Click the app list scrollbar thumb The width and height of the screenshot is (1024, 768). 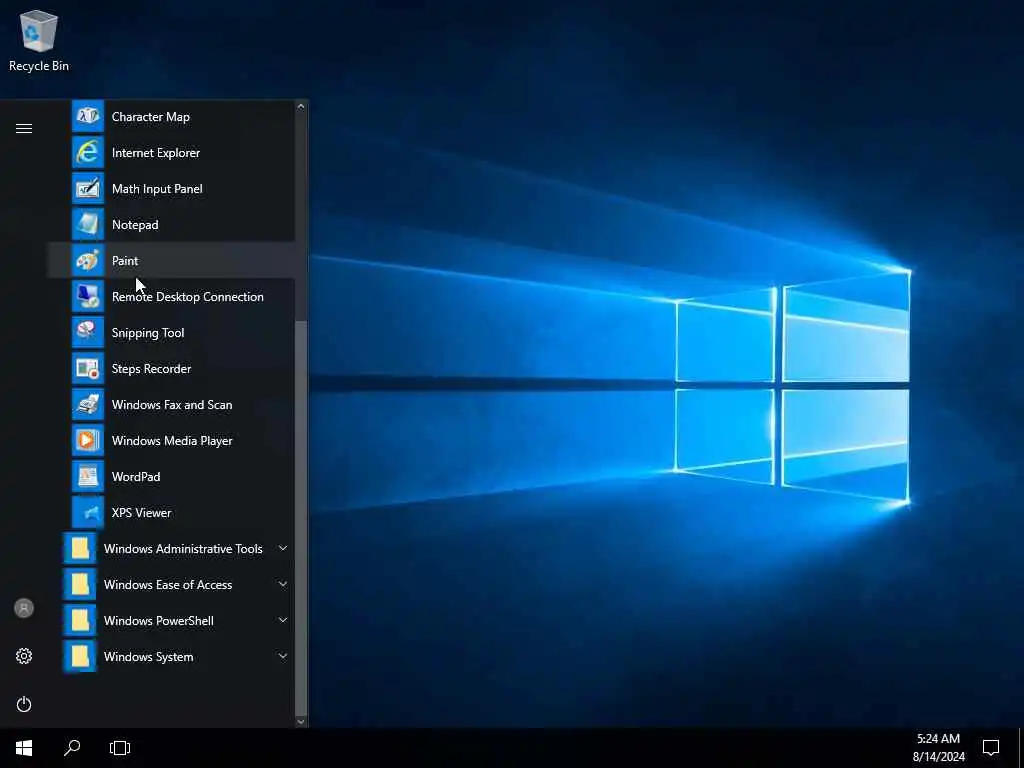[301, 519]
